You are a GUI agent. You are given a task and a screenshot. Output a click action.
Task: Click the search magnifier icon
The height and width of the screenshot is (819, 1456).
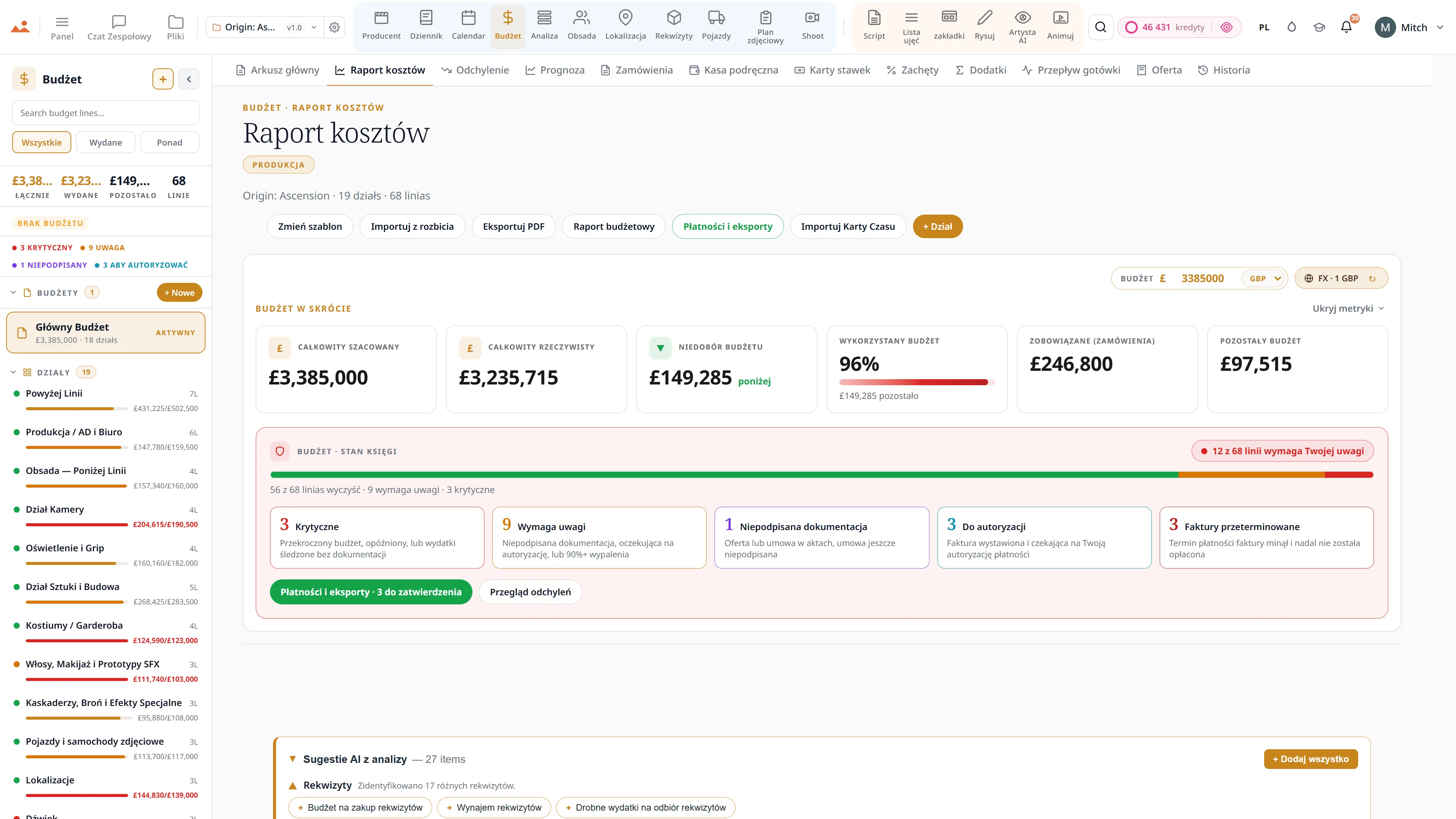click(x=1100, y=27)
